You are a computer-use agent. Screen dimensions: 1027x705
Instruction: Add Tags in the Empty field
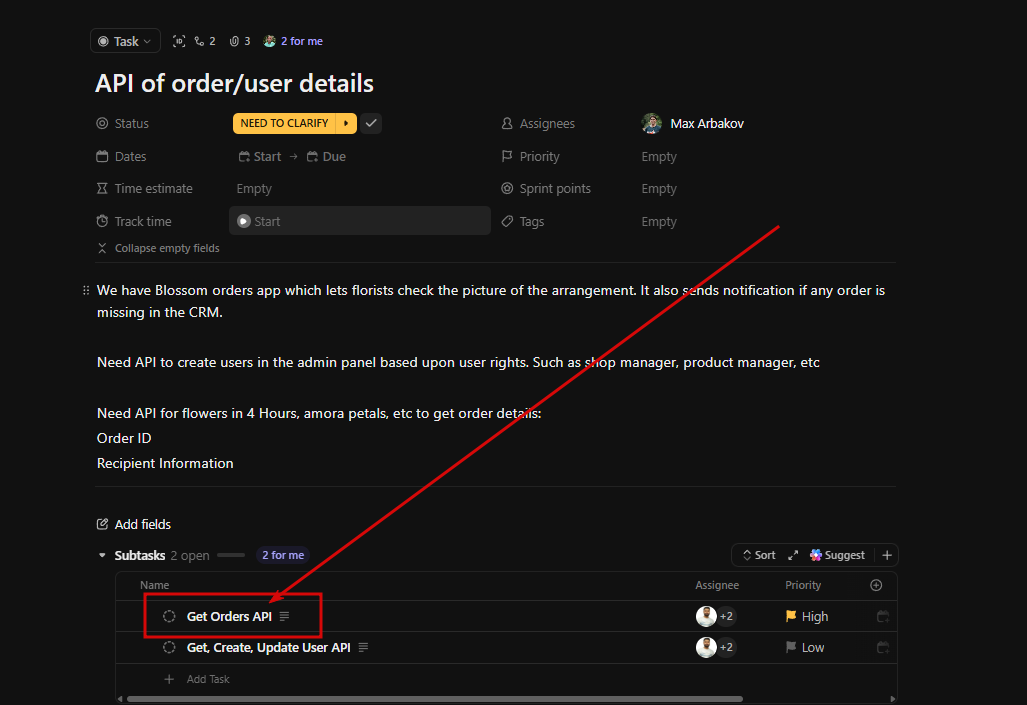tap(659, 221)
